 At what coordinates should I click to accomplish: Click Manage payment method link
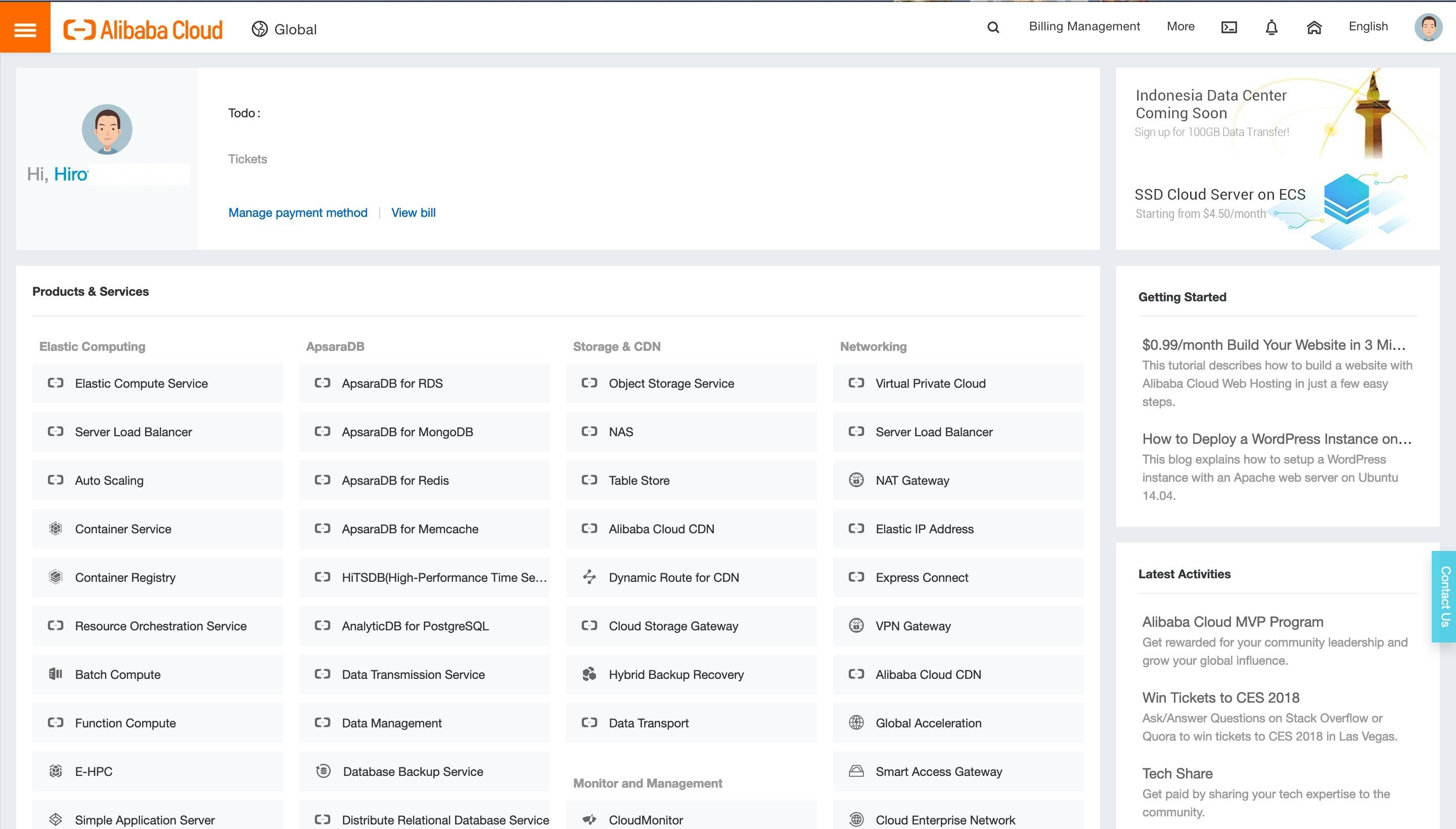tap(298, 212)
